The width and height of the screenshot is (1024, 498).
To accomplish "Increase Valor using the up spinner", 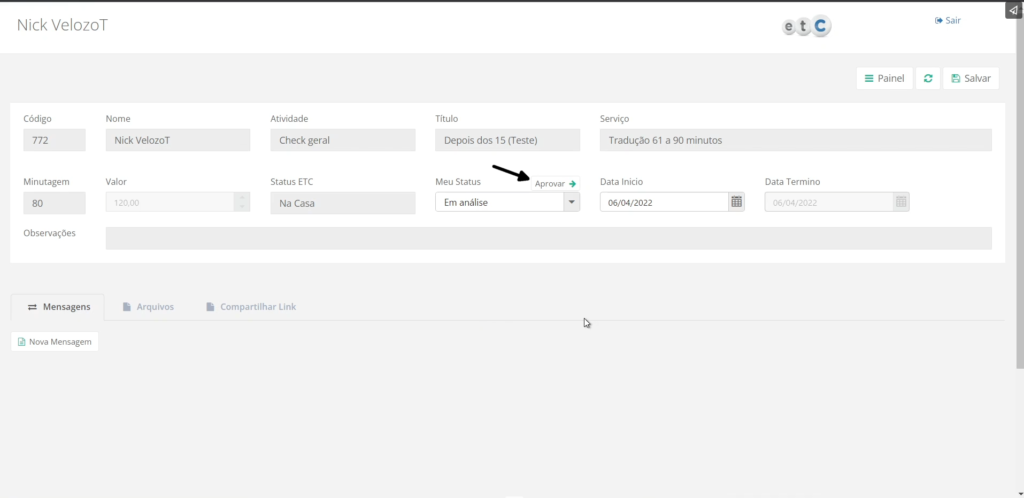I will (241, 197).
